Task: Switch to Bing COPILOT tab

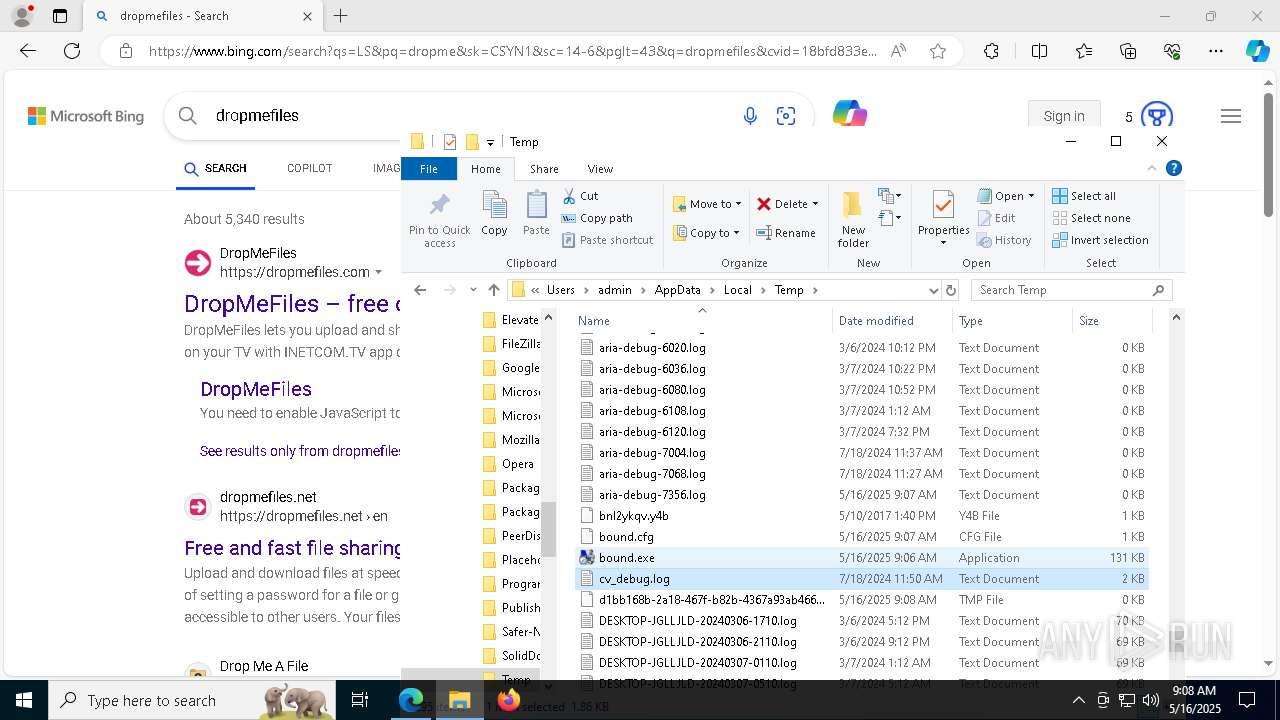Action: pos(309,168)
